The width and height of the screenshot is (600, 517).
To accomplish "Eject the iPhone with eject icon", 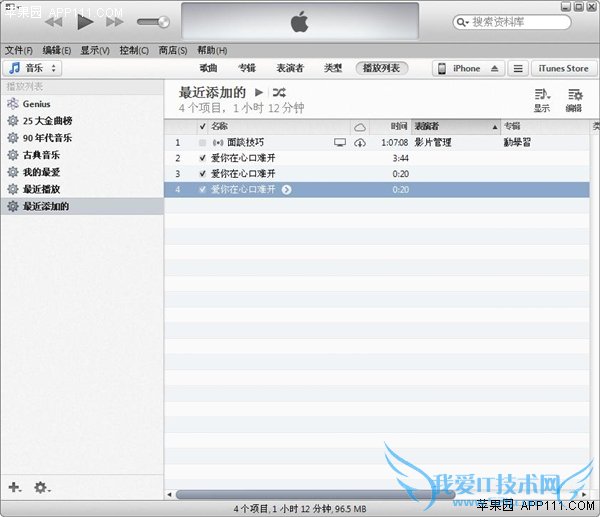I will [x=494, y=69].
